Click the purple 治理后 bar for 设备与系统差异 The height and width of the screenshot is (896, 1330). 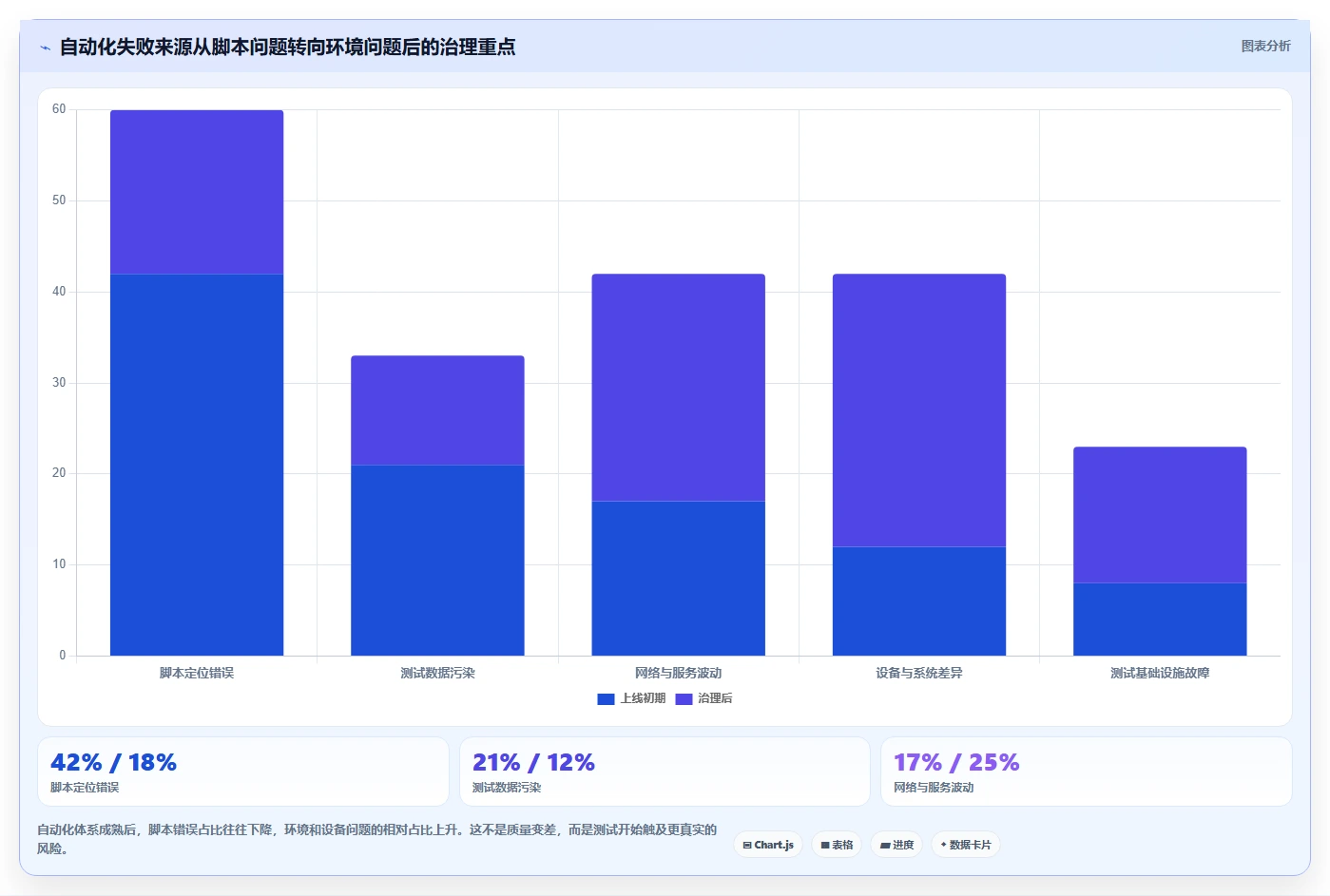pyautogui.click(x=919, y=410)
